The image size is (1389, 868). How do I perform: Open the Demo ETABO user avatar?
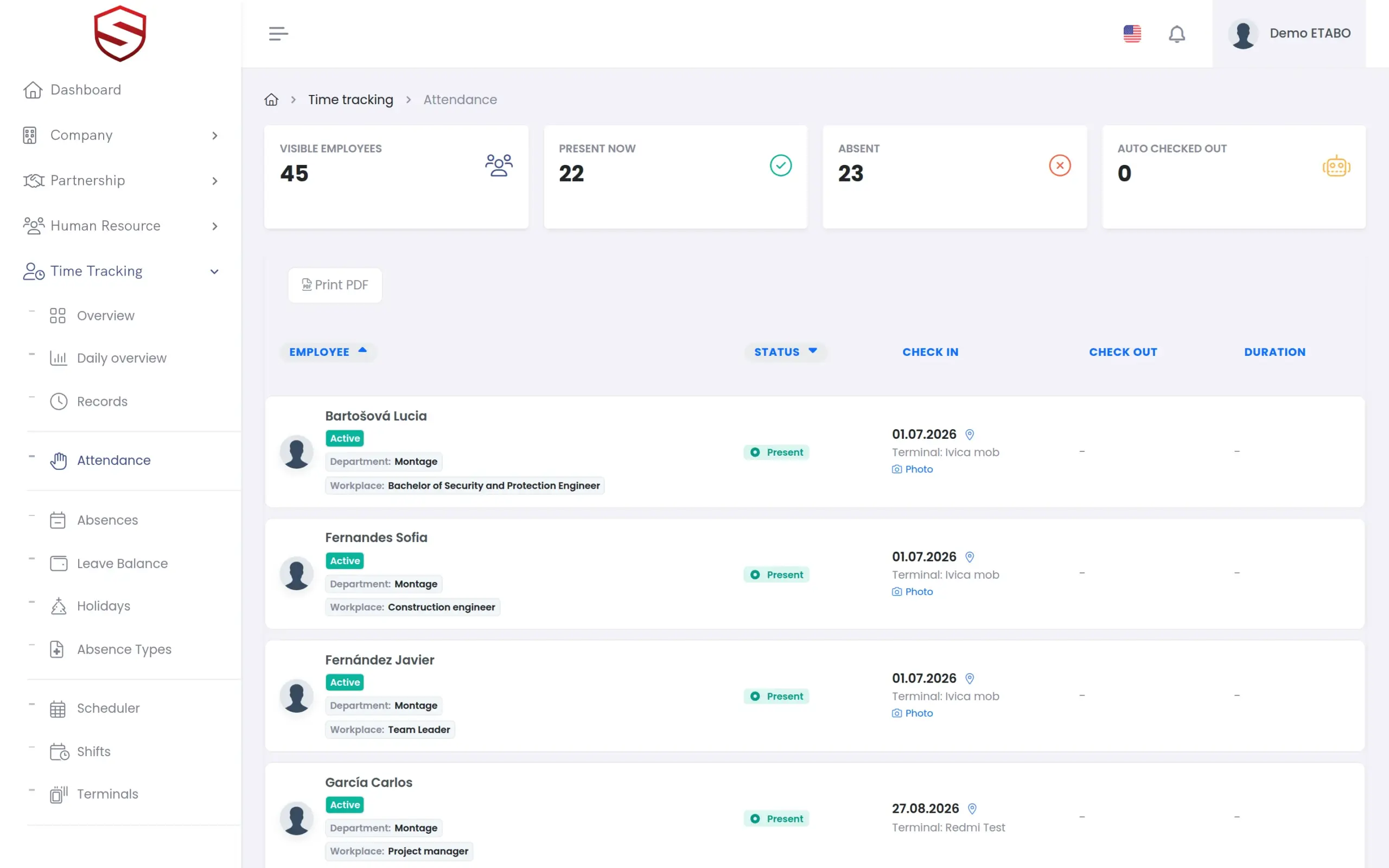[x=1243, y=34]
